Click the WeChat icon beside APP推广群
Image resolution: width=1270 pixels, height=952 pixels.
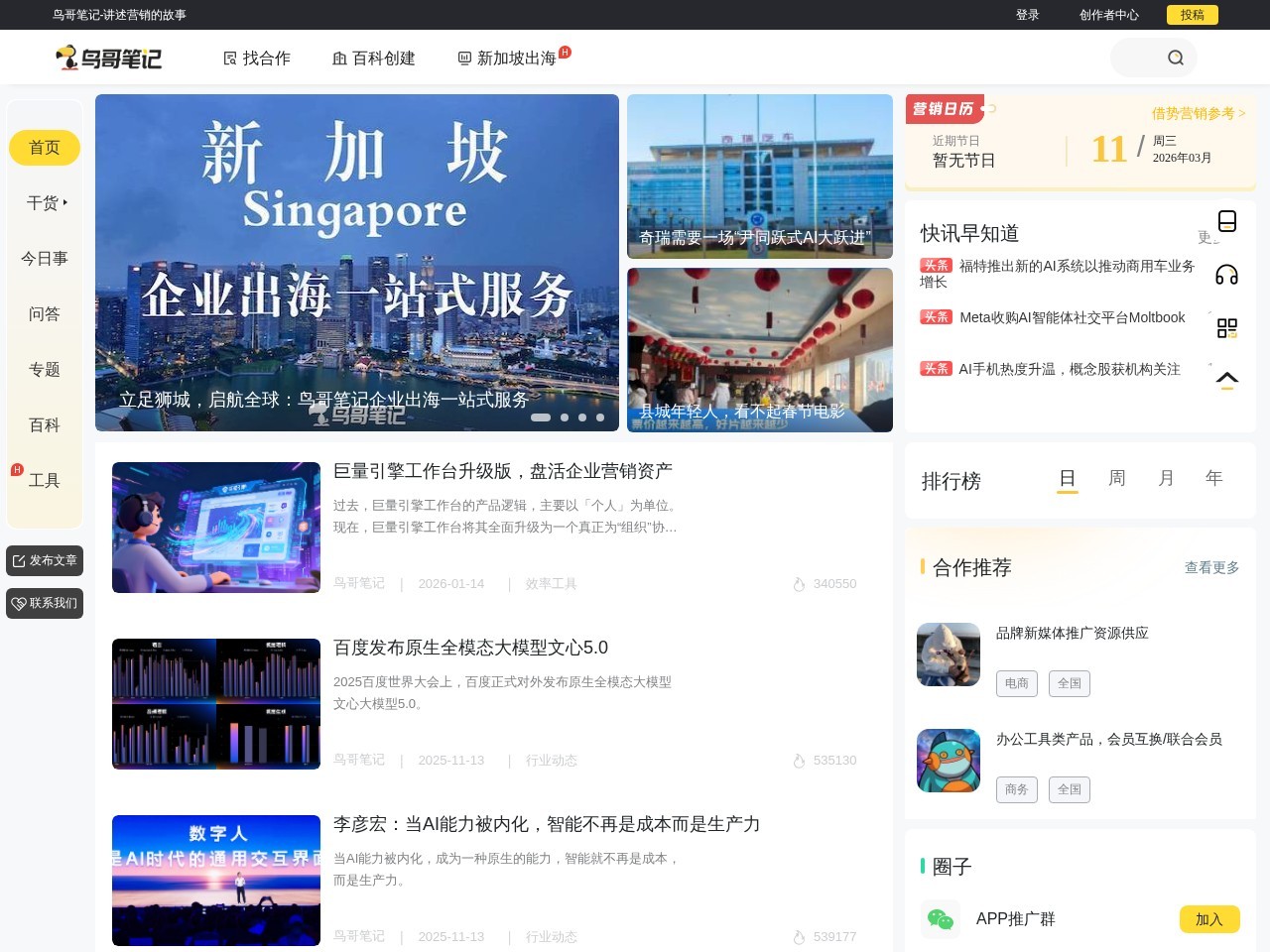[940, 919]
